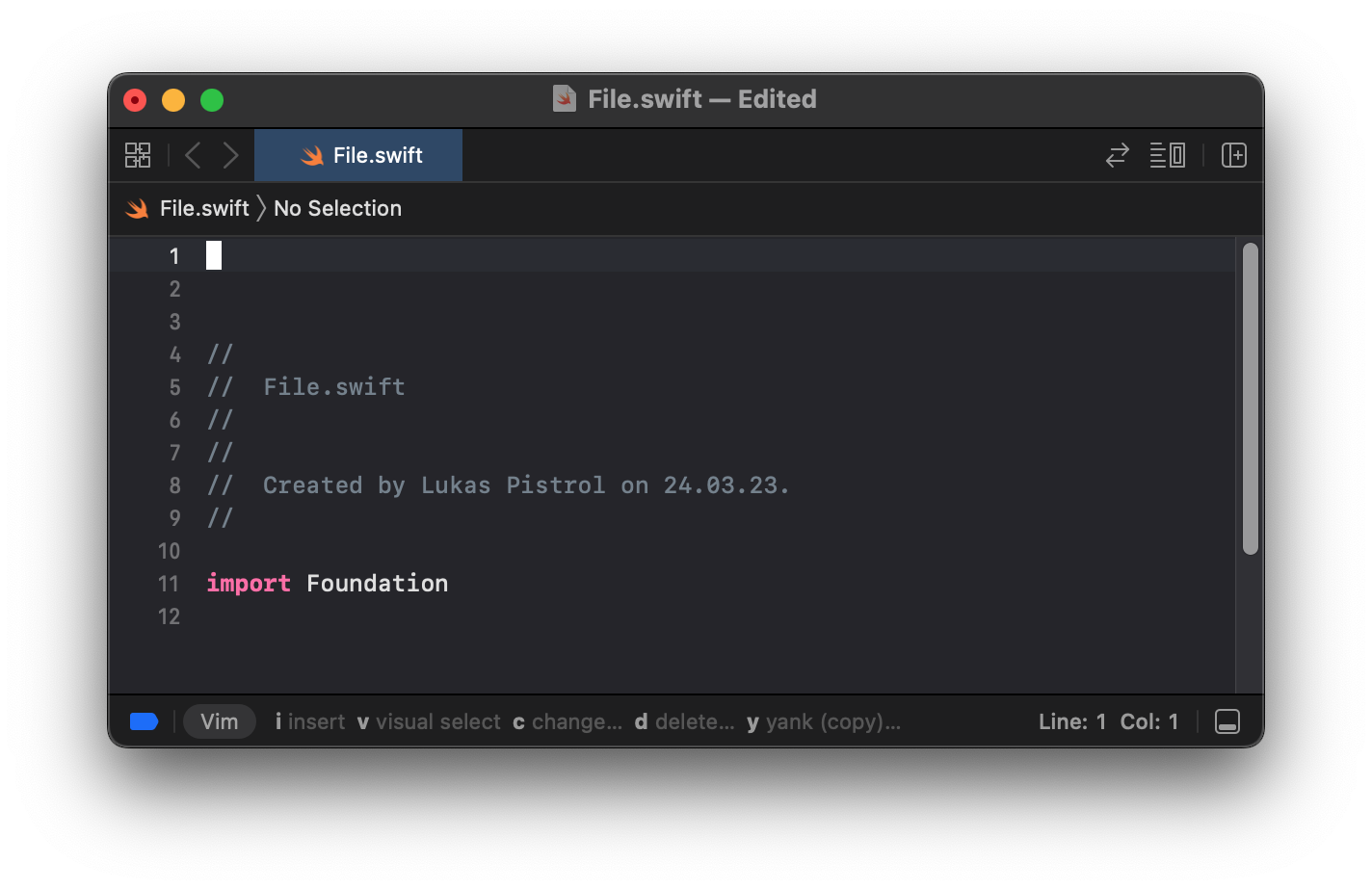Click the green full-screen traffic light
Image resolution: width=1372 pixels, height=890 pixels.
click(x=211, y=99)
